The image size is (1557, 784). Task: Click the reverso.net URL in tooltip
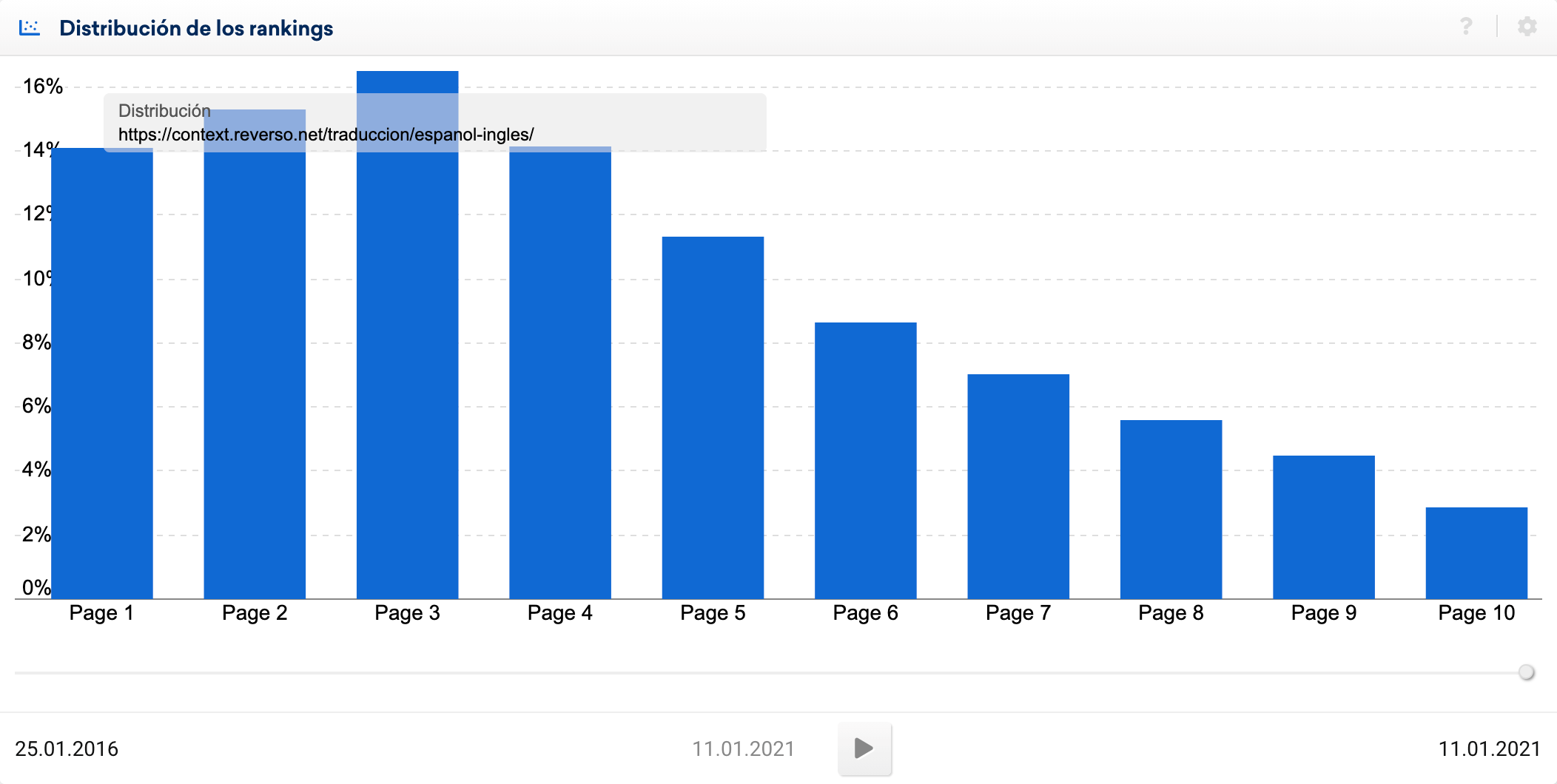tap(326, 135)
